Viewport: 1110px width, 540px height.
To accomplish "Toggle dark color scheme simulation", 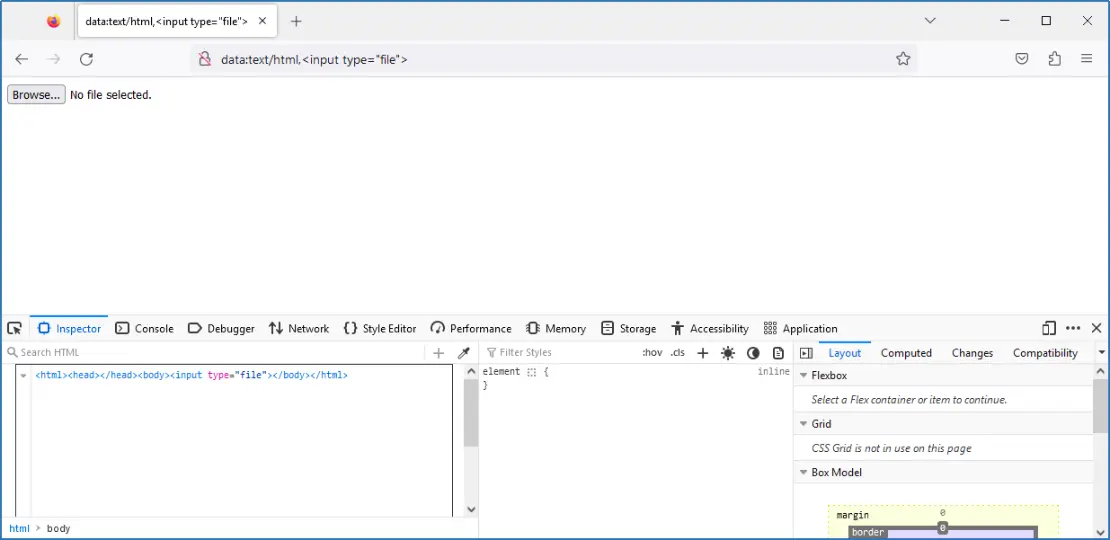I will pos(753,352).
